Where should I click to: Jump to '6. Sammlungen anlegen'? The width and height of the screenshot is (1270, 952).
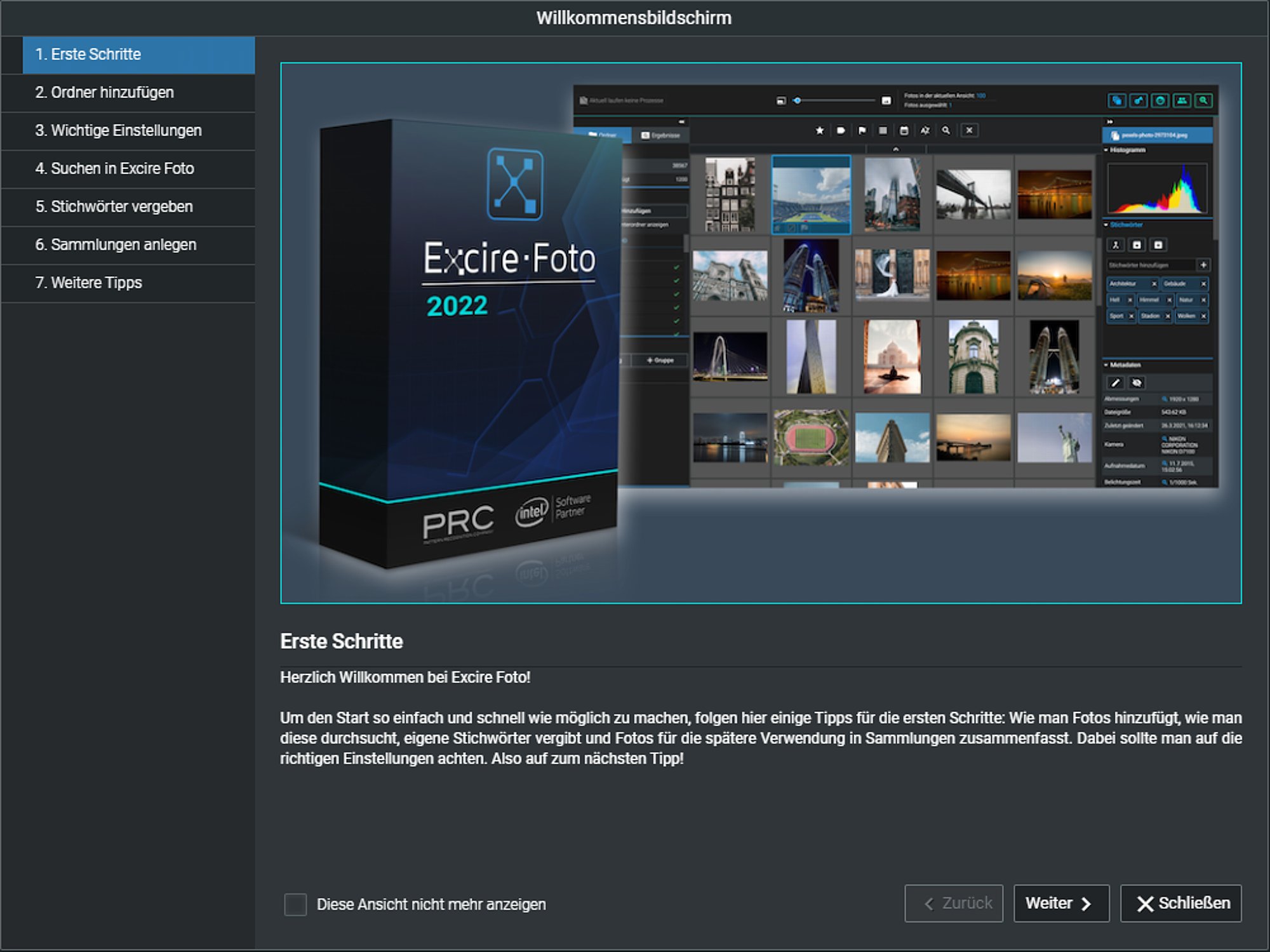click(128, 245)
